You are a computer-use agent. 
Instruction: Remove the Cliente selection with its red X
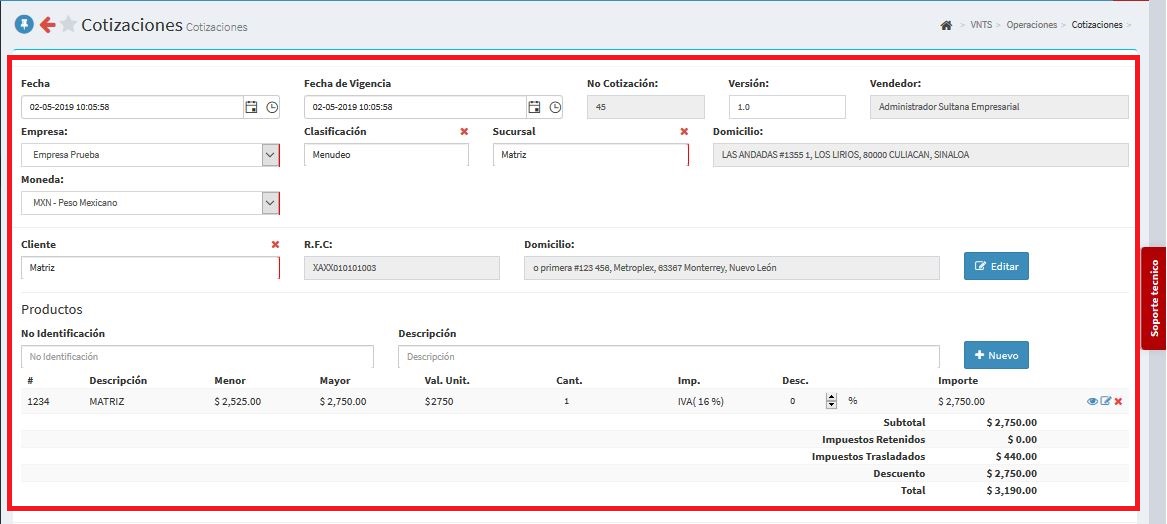(x=275, y=245)
